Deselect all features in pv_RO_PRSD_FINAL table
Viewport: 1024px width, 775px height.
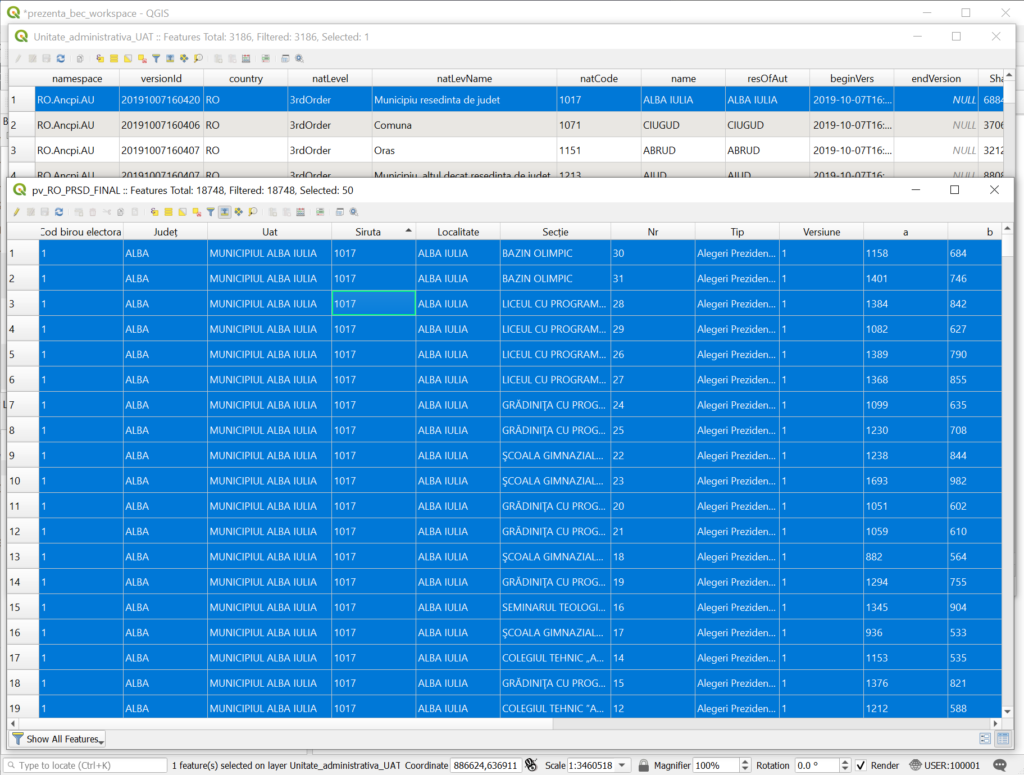point(197,212)
